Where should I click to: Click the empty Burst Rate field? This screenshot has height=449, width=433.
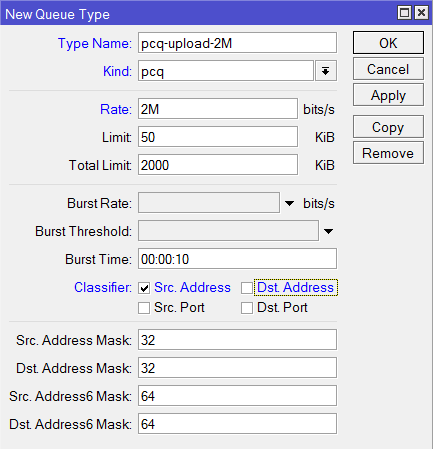pos(209,203)
